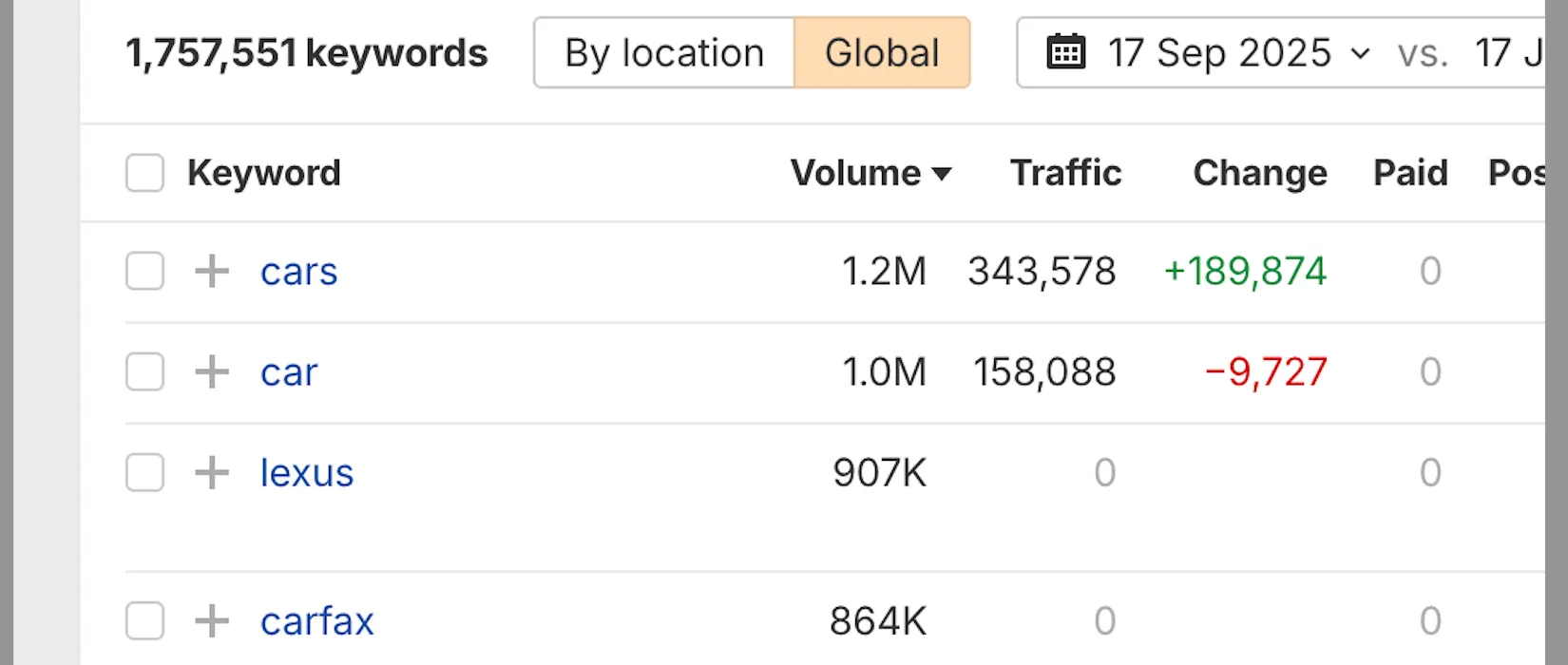The height and width of the screenshot is (665, 1568).
Task: Check the box for the 'car' row
Action: 144,371
